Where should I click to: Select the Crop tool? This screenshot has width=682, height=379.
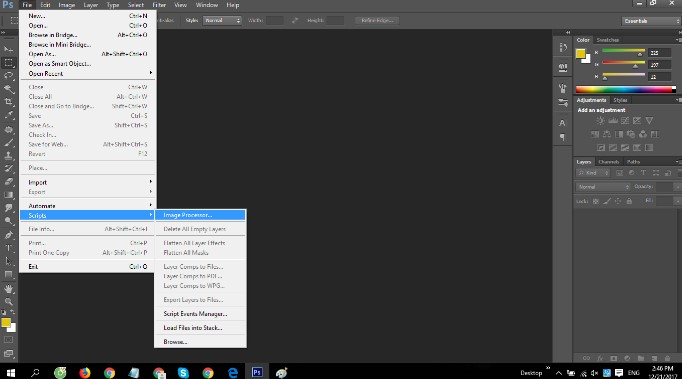point(8,102)
